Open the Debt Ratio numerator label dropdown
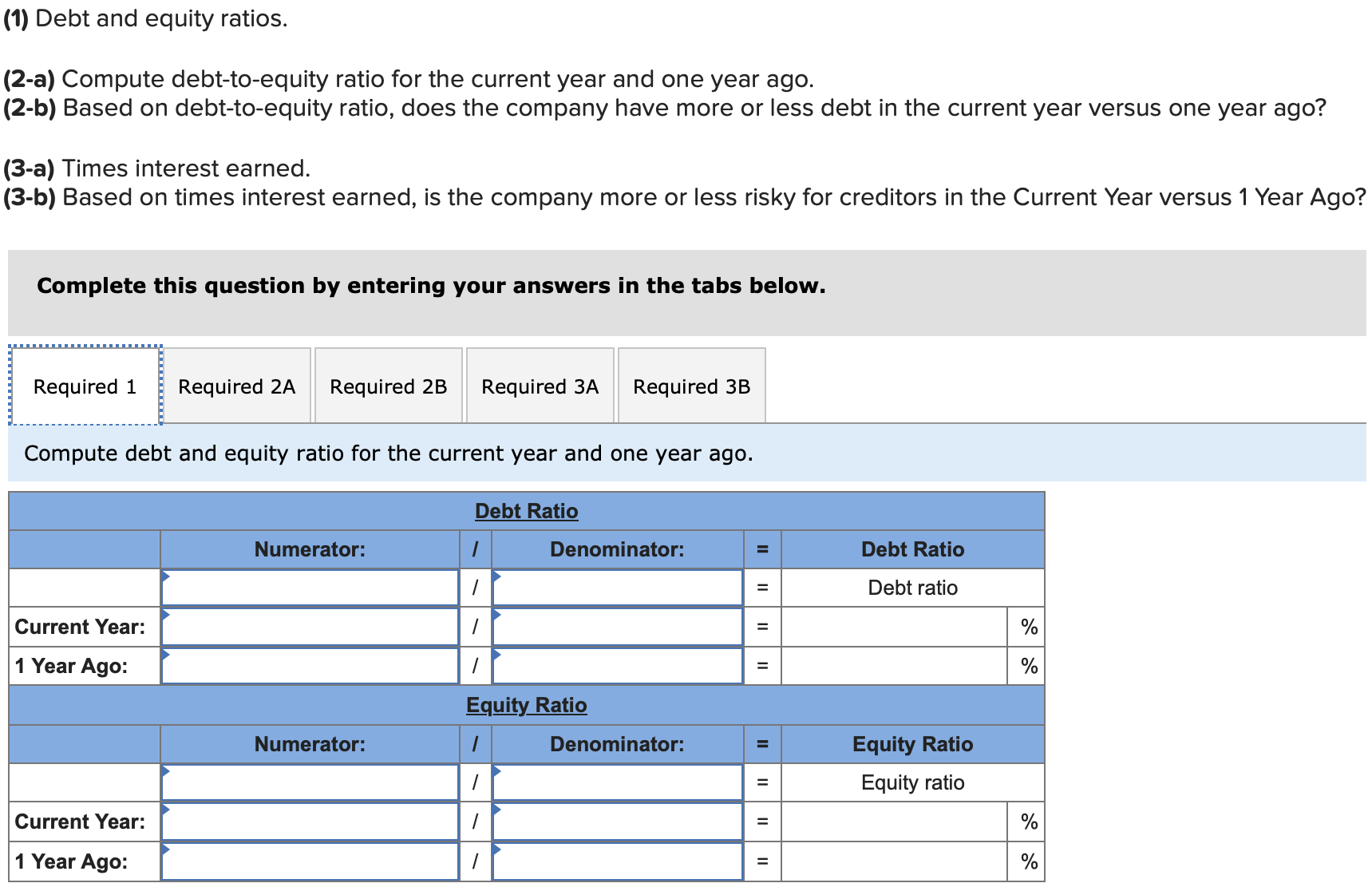This screenshot has height=887, width=1372. tap(310, 587)
